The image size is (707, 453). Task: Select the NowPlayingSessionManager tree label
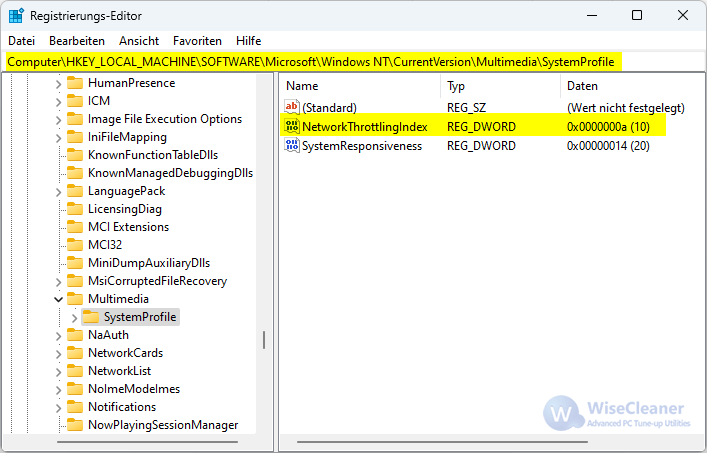[163, 425]
